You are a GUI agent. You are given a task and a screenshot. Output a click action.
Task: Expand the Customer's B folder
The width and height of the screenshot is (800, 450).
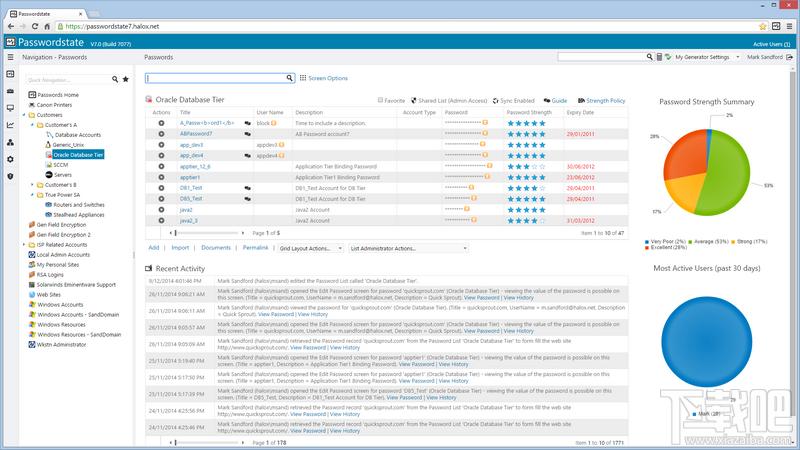32,185
